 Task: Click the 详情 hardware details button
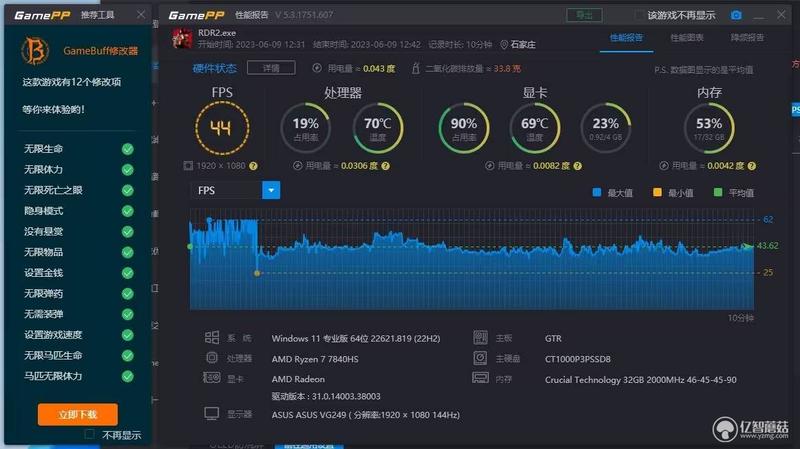coord(271,68)
